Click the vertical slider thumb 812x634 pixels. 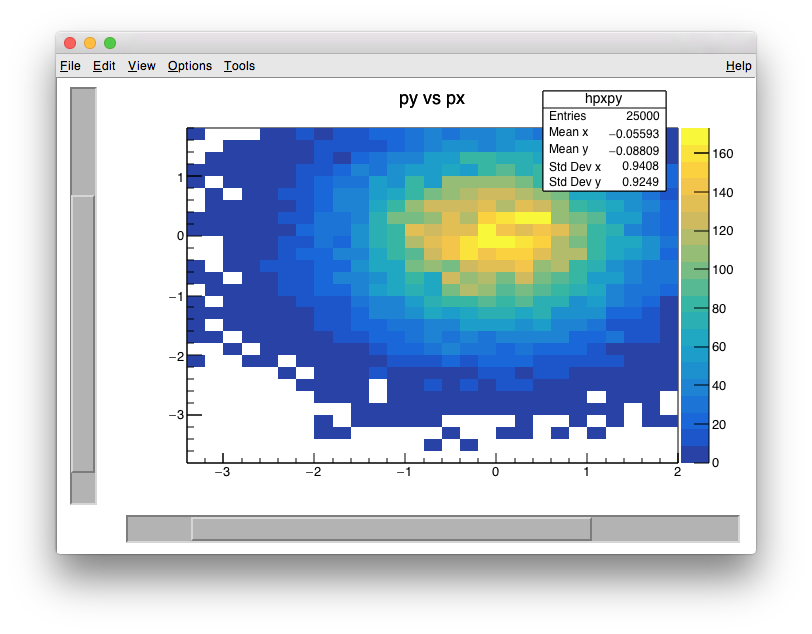coord(83,333)
